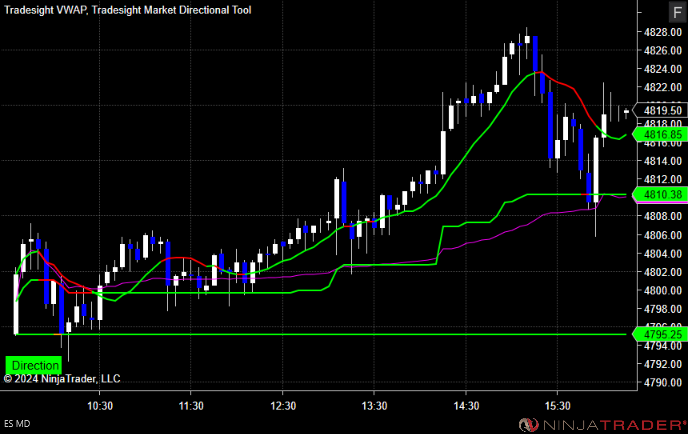Select the Tradesight VWAP indicator title text
This screenshot has height=434, width=688.
click(x=46, y=10)
